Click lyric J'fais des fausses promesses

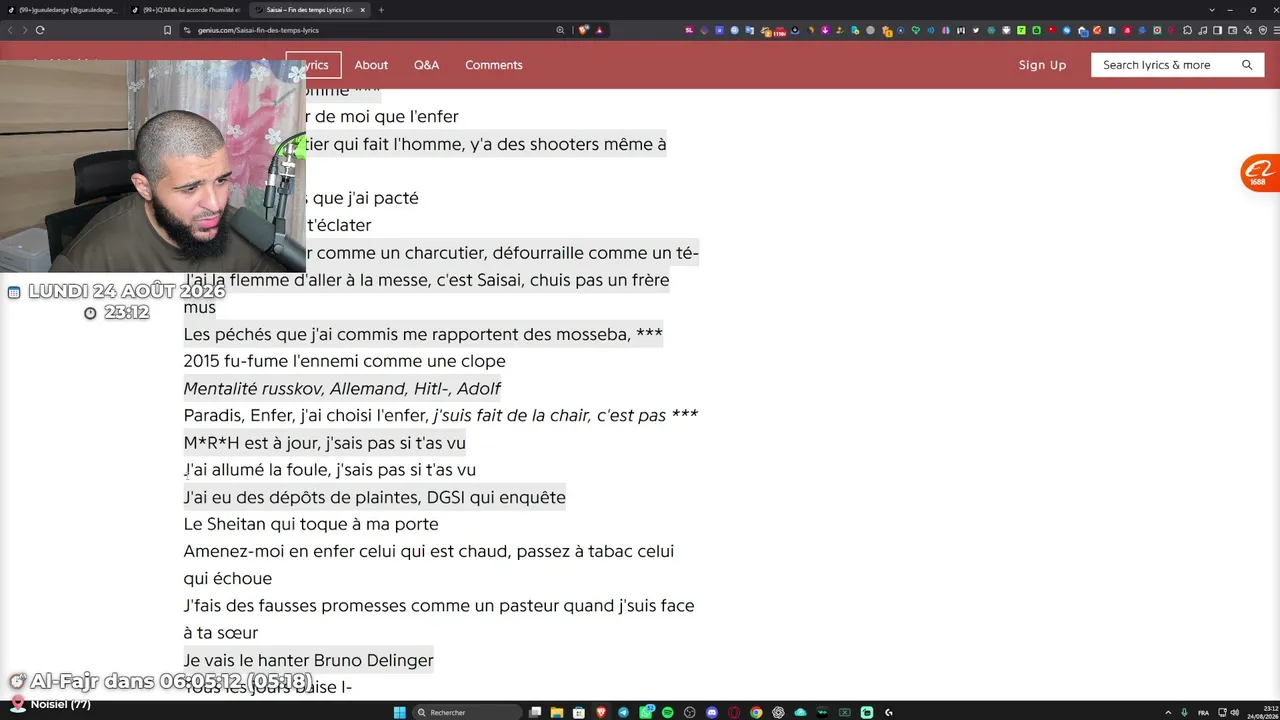click(x=439, y=619)
